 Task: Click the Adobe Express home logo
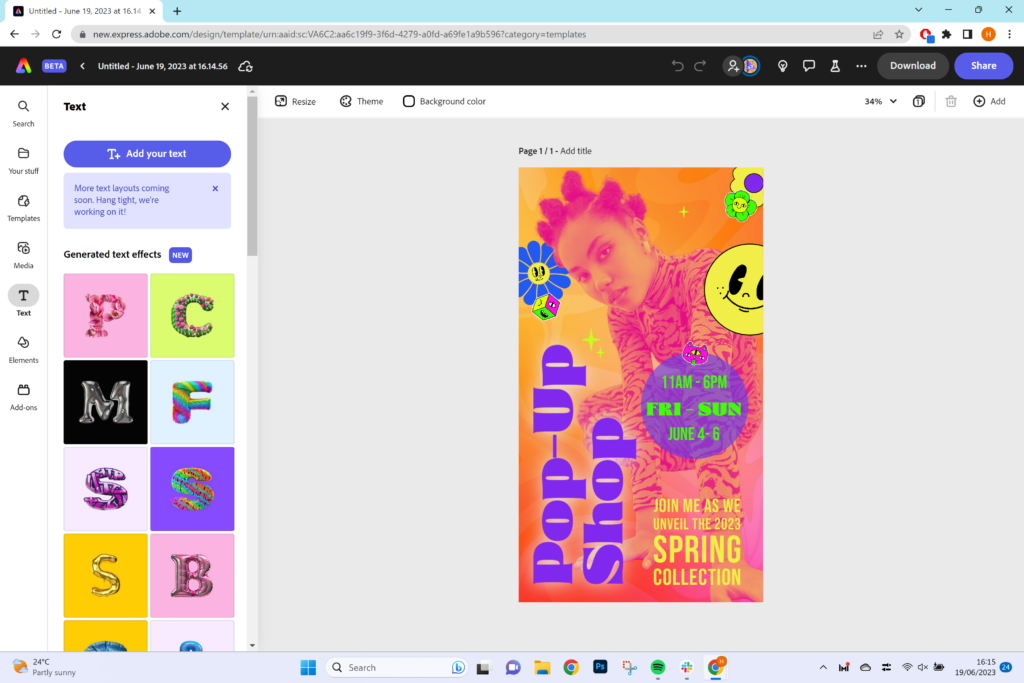[x=24, y=66]
